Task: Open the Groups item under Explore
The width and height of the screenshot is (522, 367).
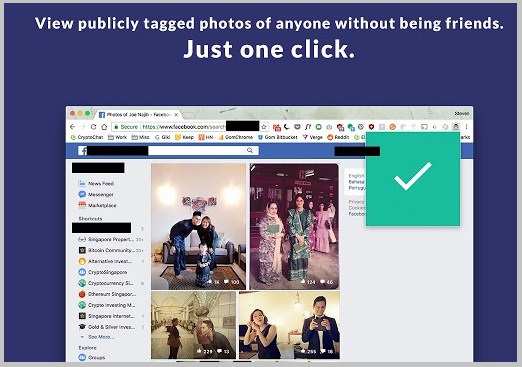Action: pyautogui.click(x=92, y=357)
